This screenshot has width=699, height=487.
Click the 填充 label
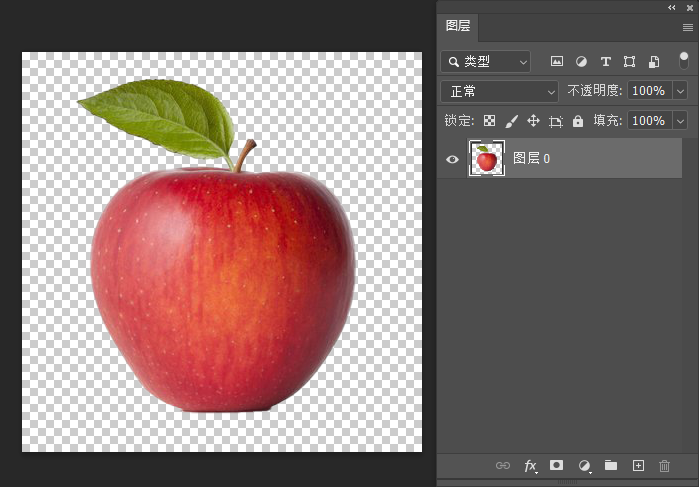pyautogui.click(x=608, y=120)
